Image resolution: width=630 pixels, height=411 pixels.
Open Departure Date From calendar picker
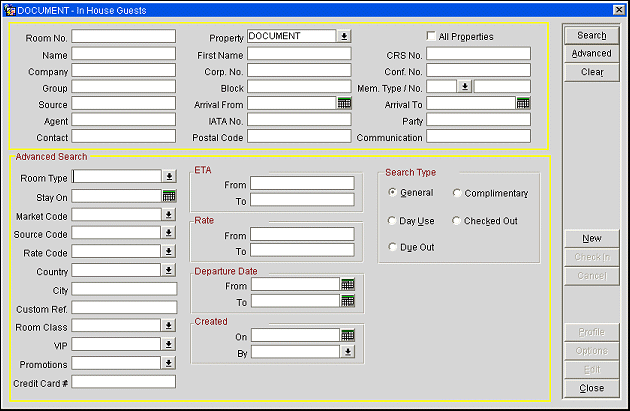click(x=347, y=284)
